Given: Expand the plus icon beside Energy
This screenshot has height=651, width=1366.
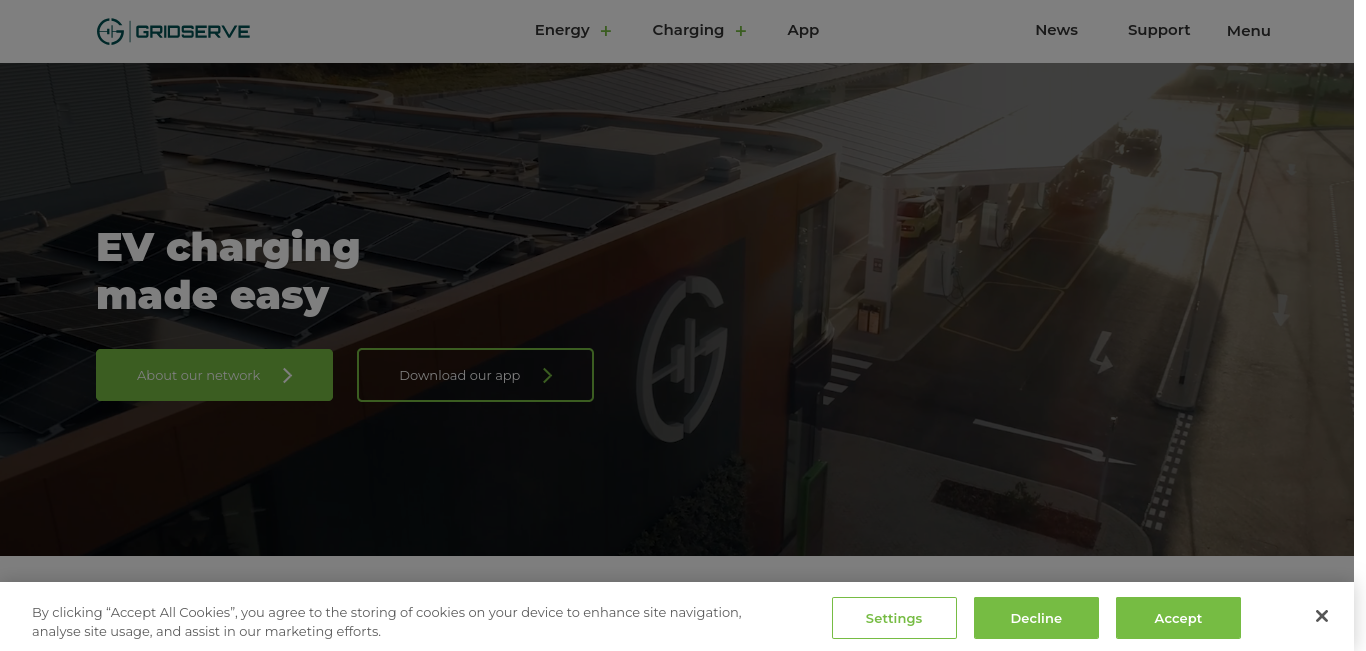Looking at the screenshot, I should click(x=606, y=31).
